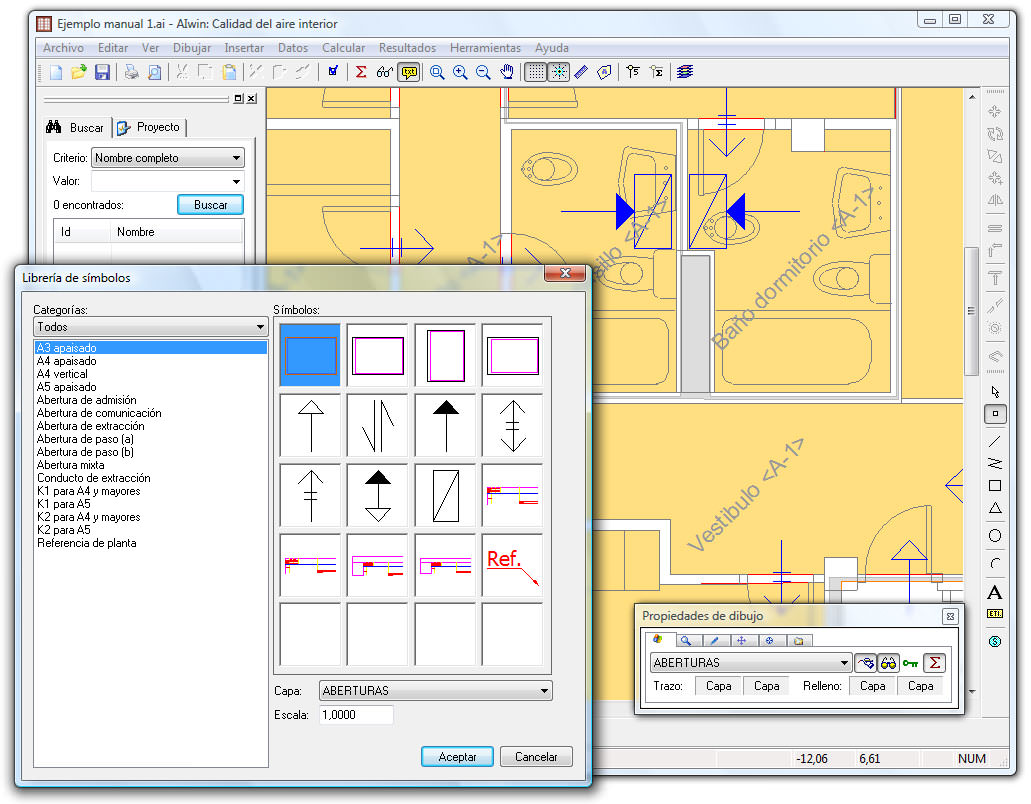The image size is (1031, 804).
Task: Close the Propiedades de dibujo panel
Action: pos(950,617)
